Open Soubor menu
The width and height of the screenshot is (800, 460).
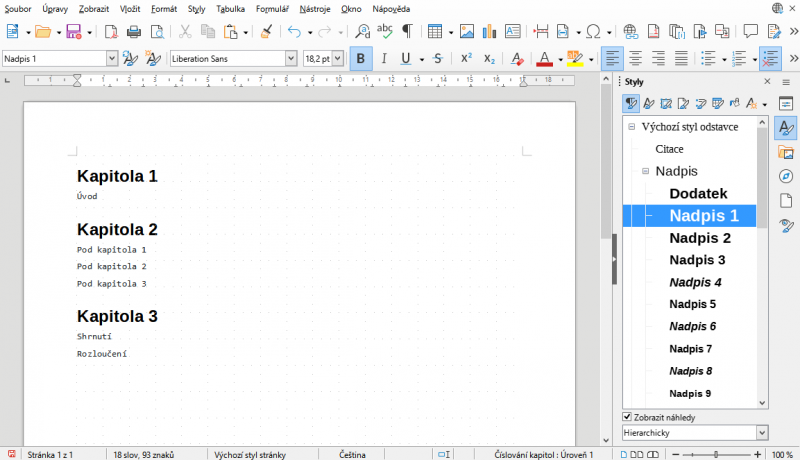18,9
